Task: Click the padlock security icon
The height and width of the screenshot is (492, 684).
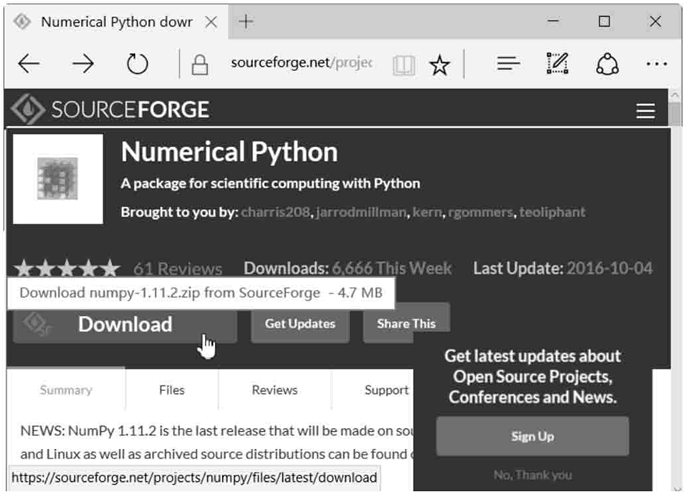Action: (200, 65)
